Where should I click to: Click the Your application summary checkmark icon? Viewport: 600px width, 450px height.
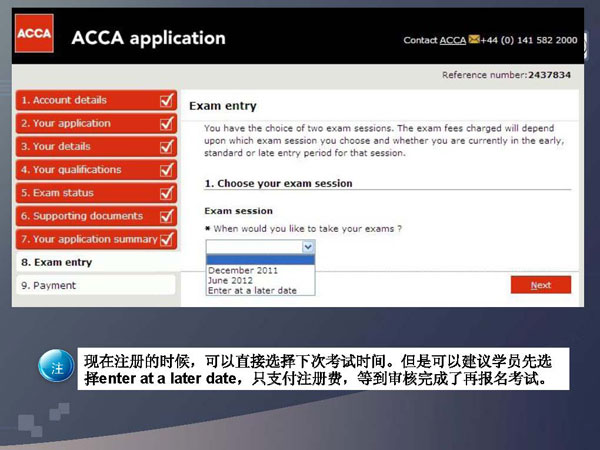(167, 239)
